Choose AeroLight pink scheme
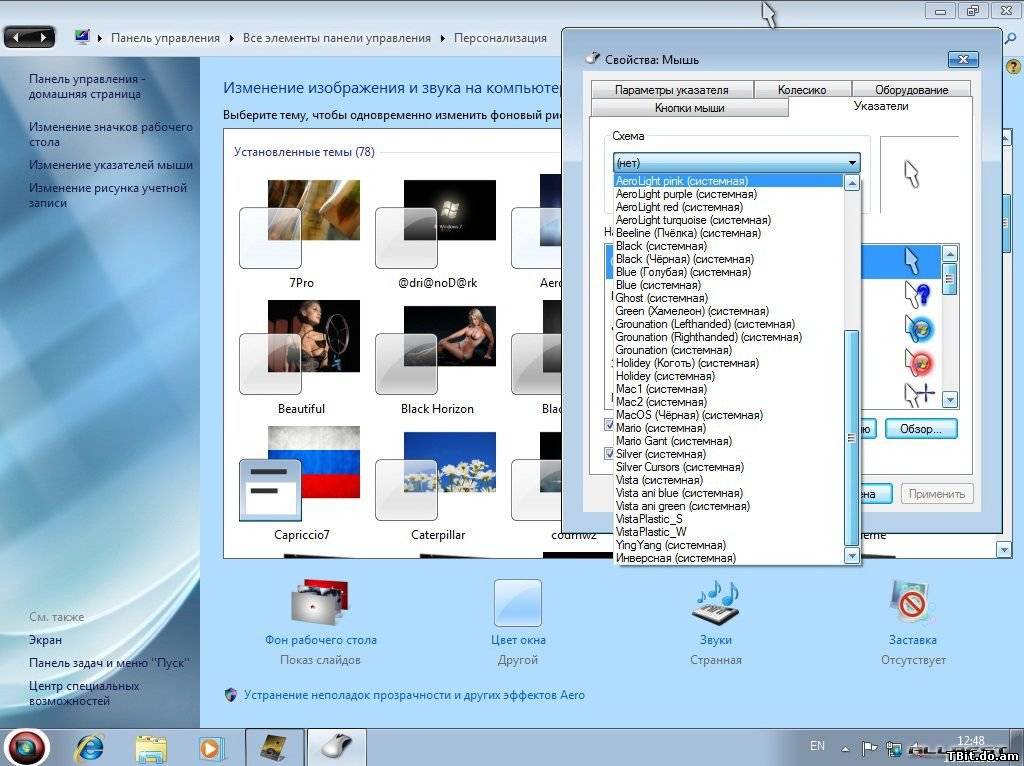The height and width of the screenshot is (766, 1024). pyautogui.click(x=728, y=181)
